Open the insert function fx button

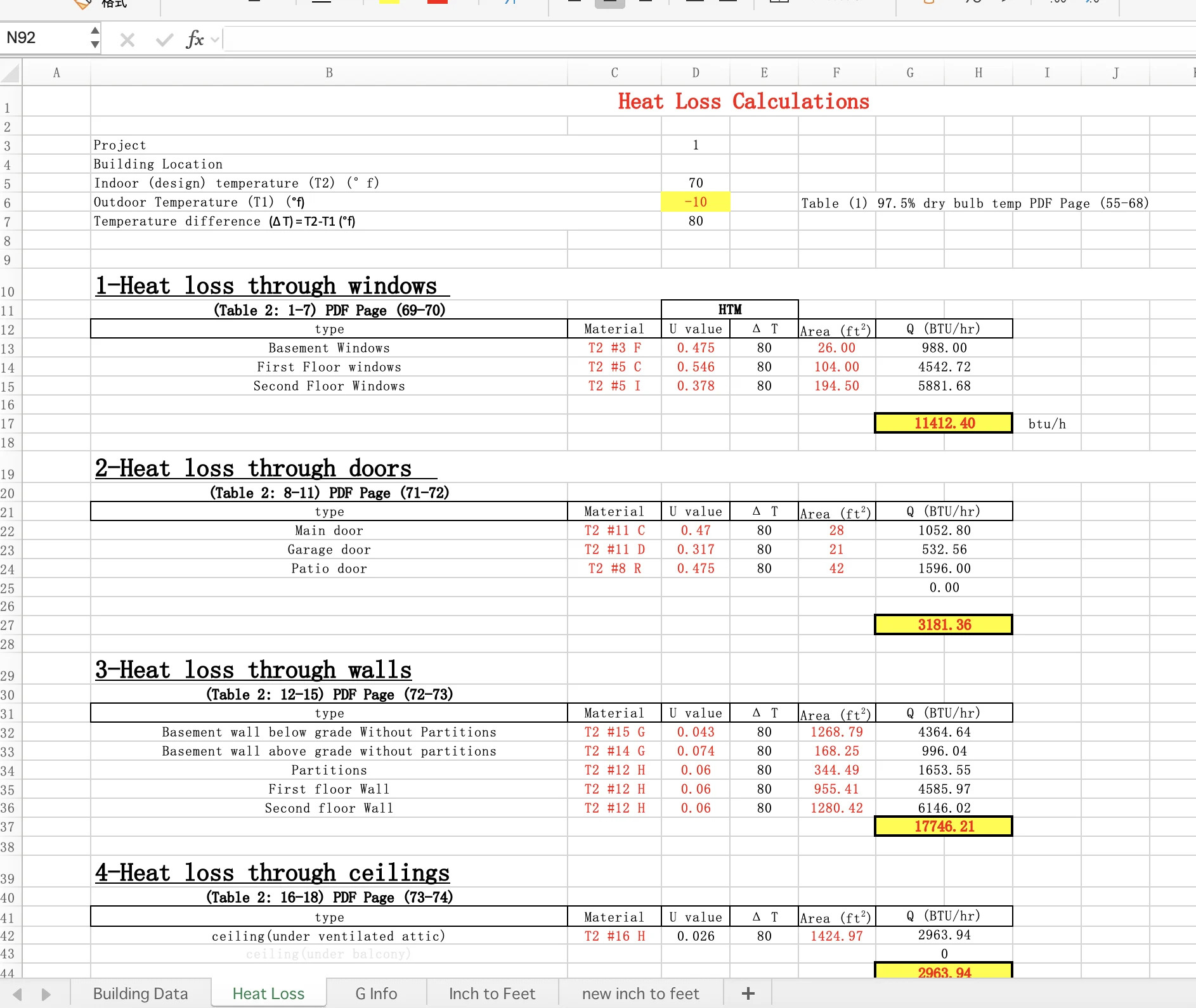[x=195, y=39]
